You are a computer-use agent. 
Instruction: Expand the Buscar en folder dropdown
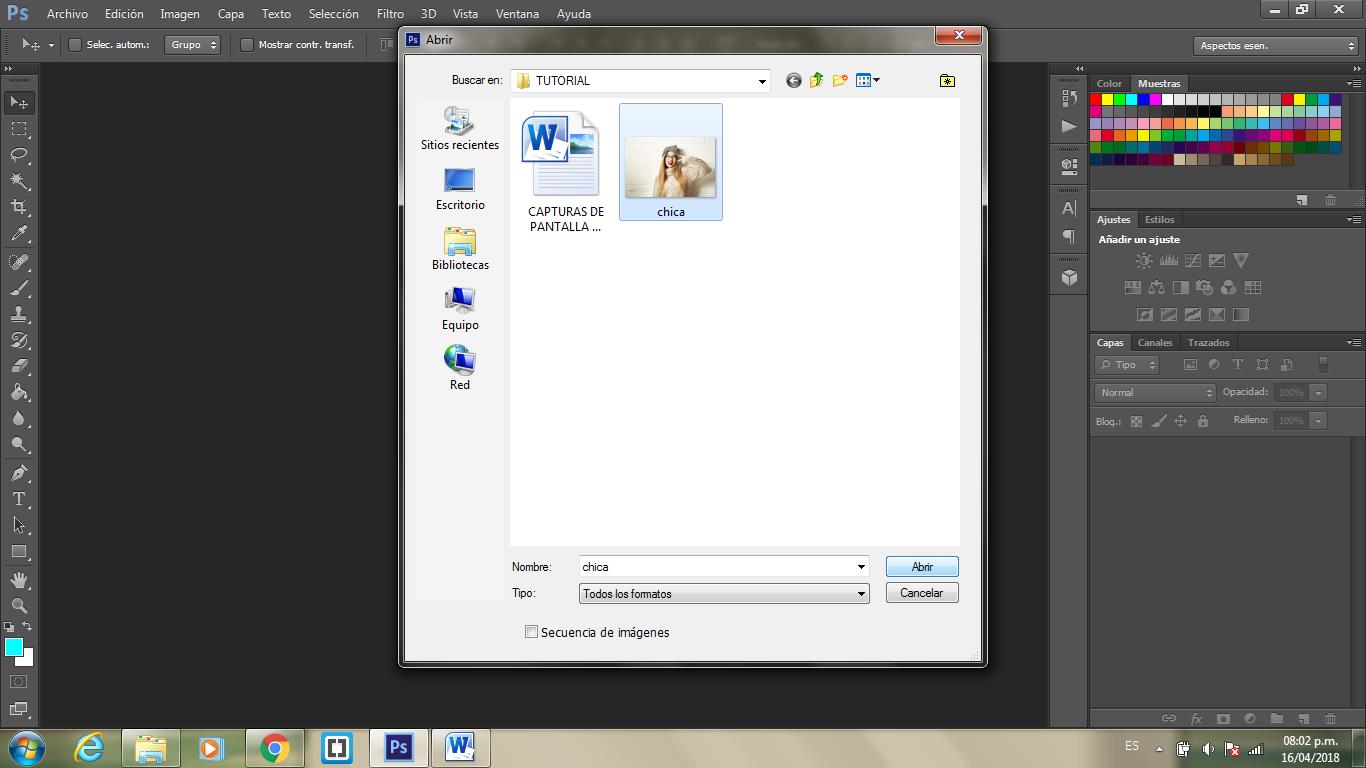[x=762, y=81]
